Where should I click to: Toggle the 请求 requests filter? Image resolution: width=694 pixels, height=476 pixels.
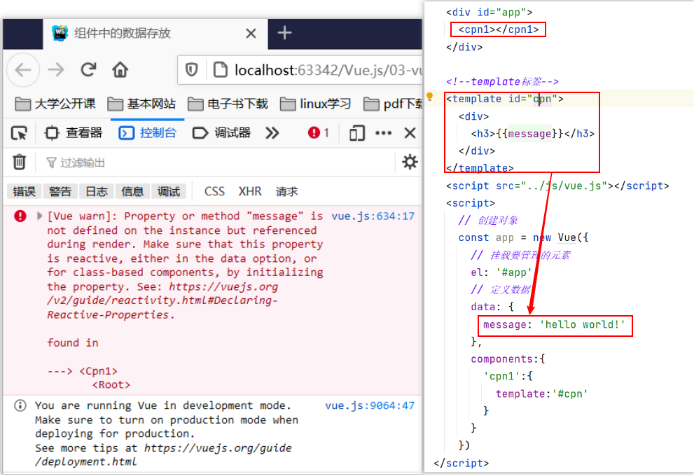pyautogui.click(x=287, y=191)
